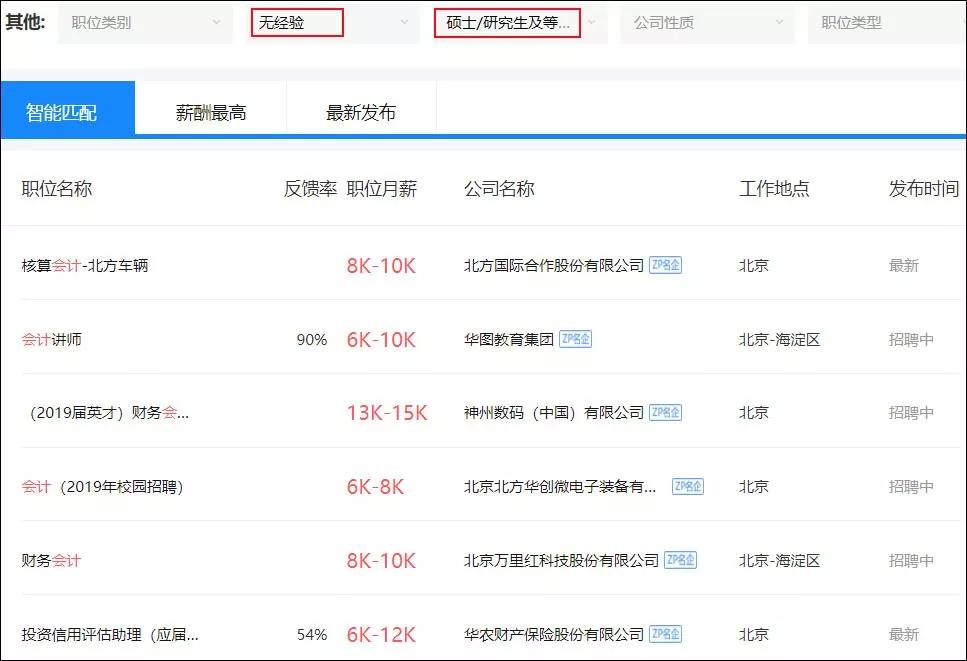The width and height of the screenshot is (967, 661).
Task: Visit 神州数码（中国）有限公司 company page
Action: coord(554,413)
